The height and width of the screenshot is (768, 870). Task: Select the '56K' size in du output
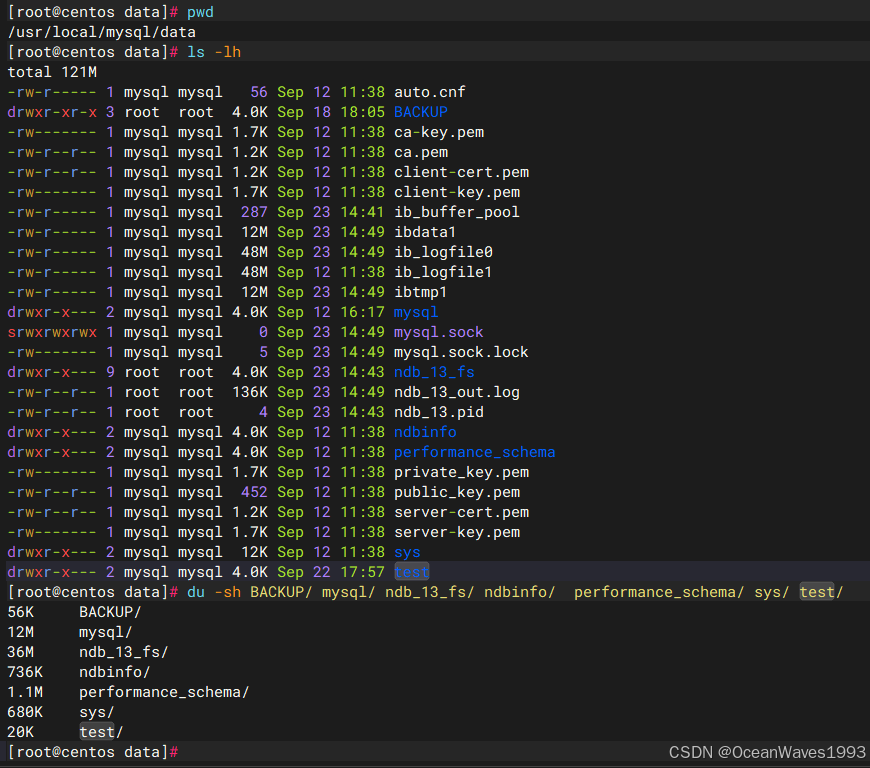(x=21, y=612)
